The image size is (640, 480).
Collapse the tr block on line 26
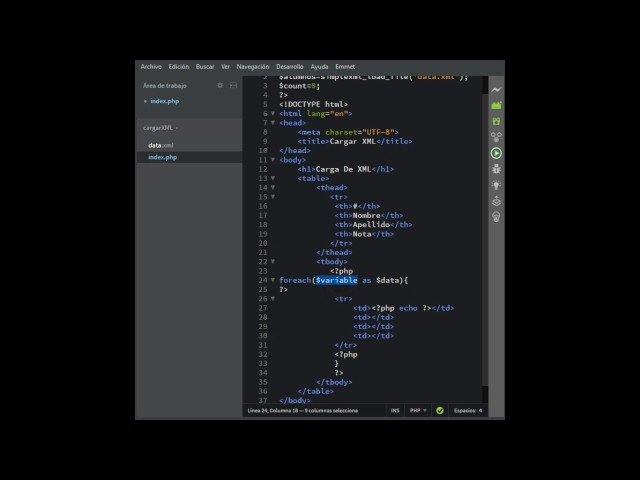tap(273, 299)
